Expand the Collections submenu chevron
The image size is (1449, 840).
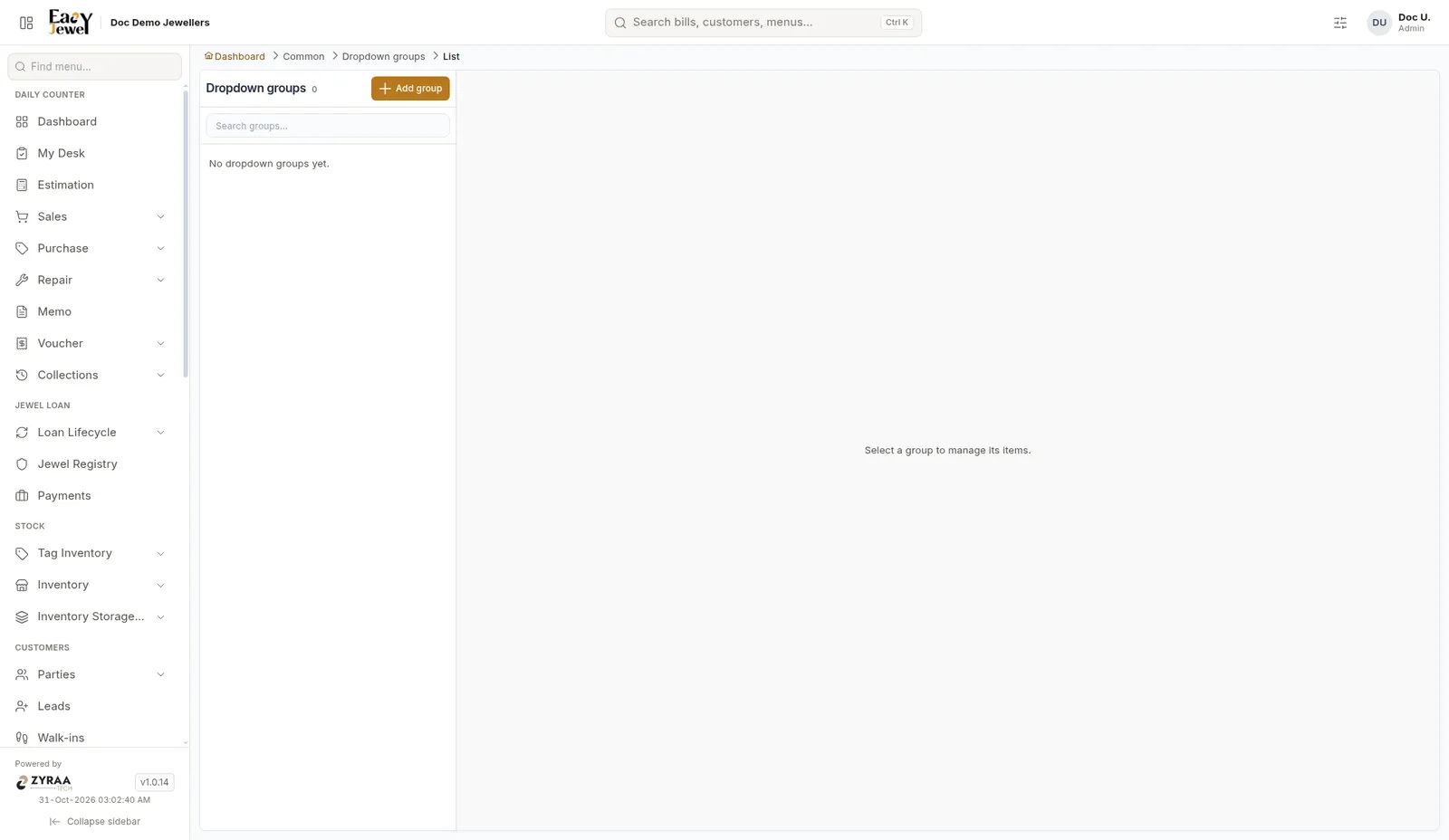160,375
